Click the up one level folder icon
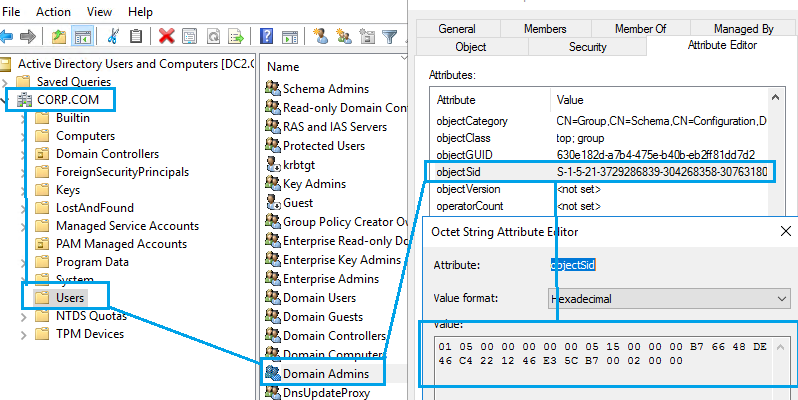 pyautogui.click(x=59, y=36)
